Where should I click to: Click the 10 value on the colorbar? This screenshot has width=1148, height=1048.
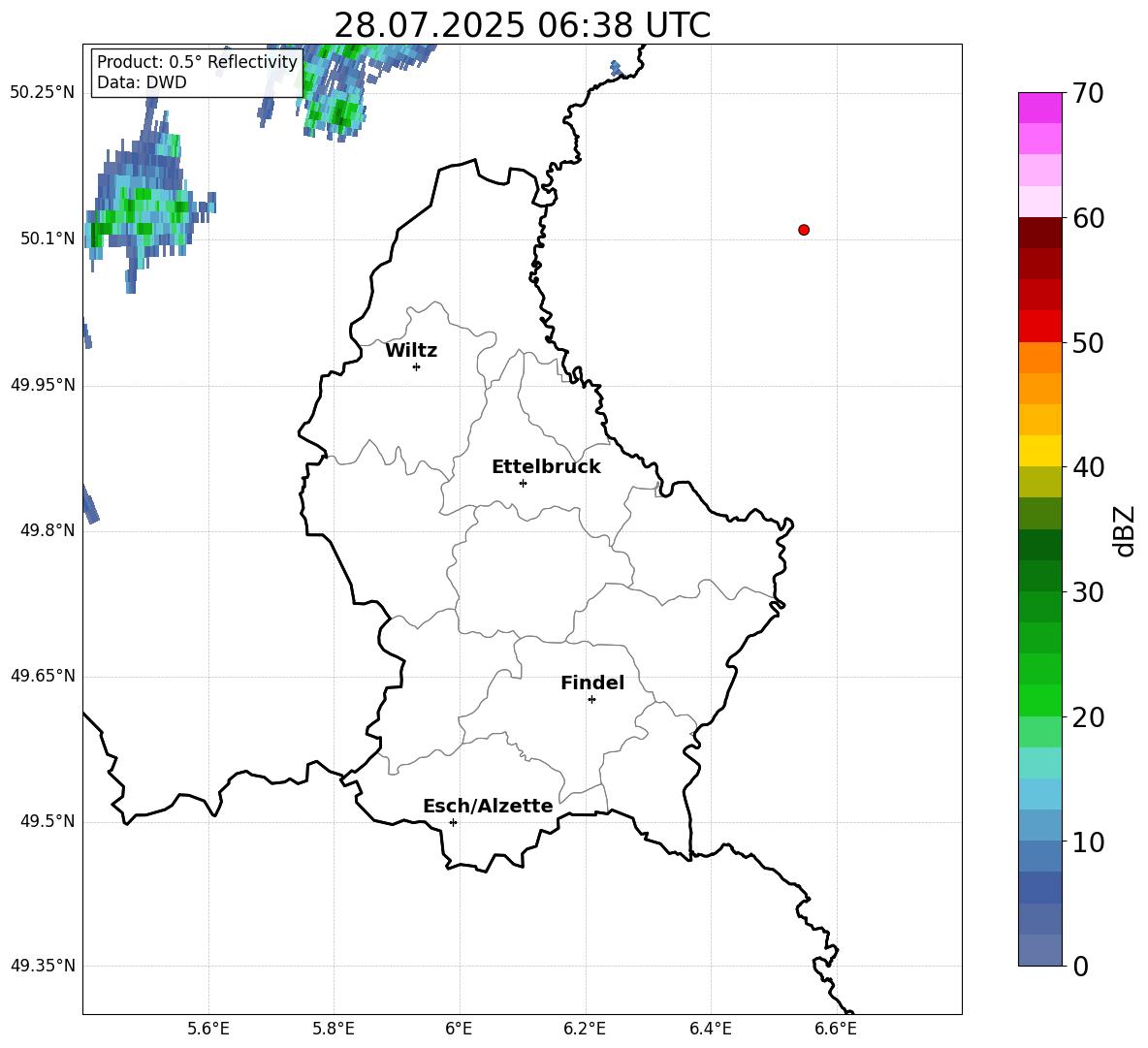(x=1088, y=842)
